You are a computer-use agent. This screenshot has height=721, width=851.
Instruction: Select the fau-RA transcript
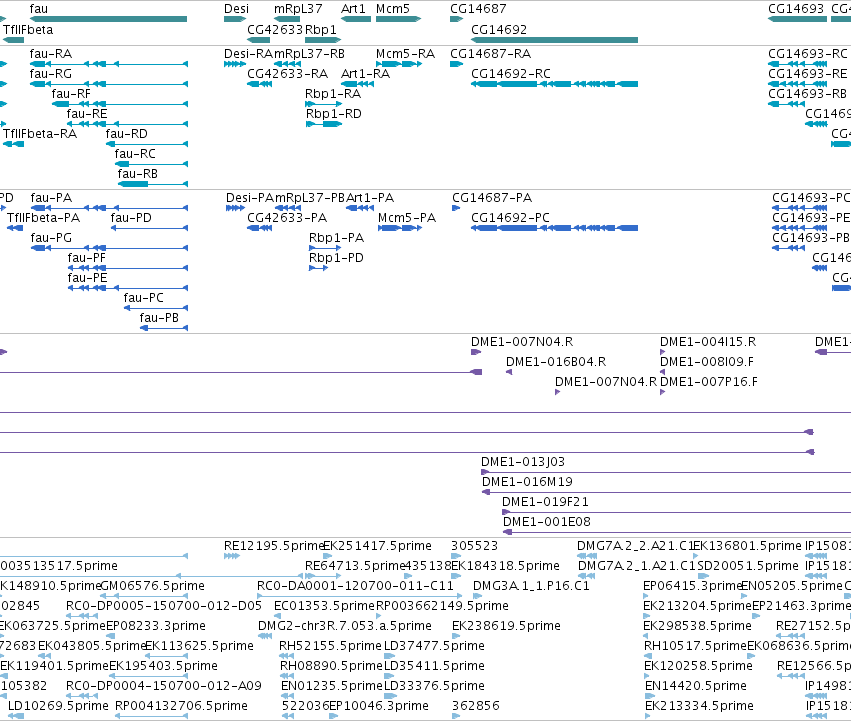[x=108, y=64]
